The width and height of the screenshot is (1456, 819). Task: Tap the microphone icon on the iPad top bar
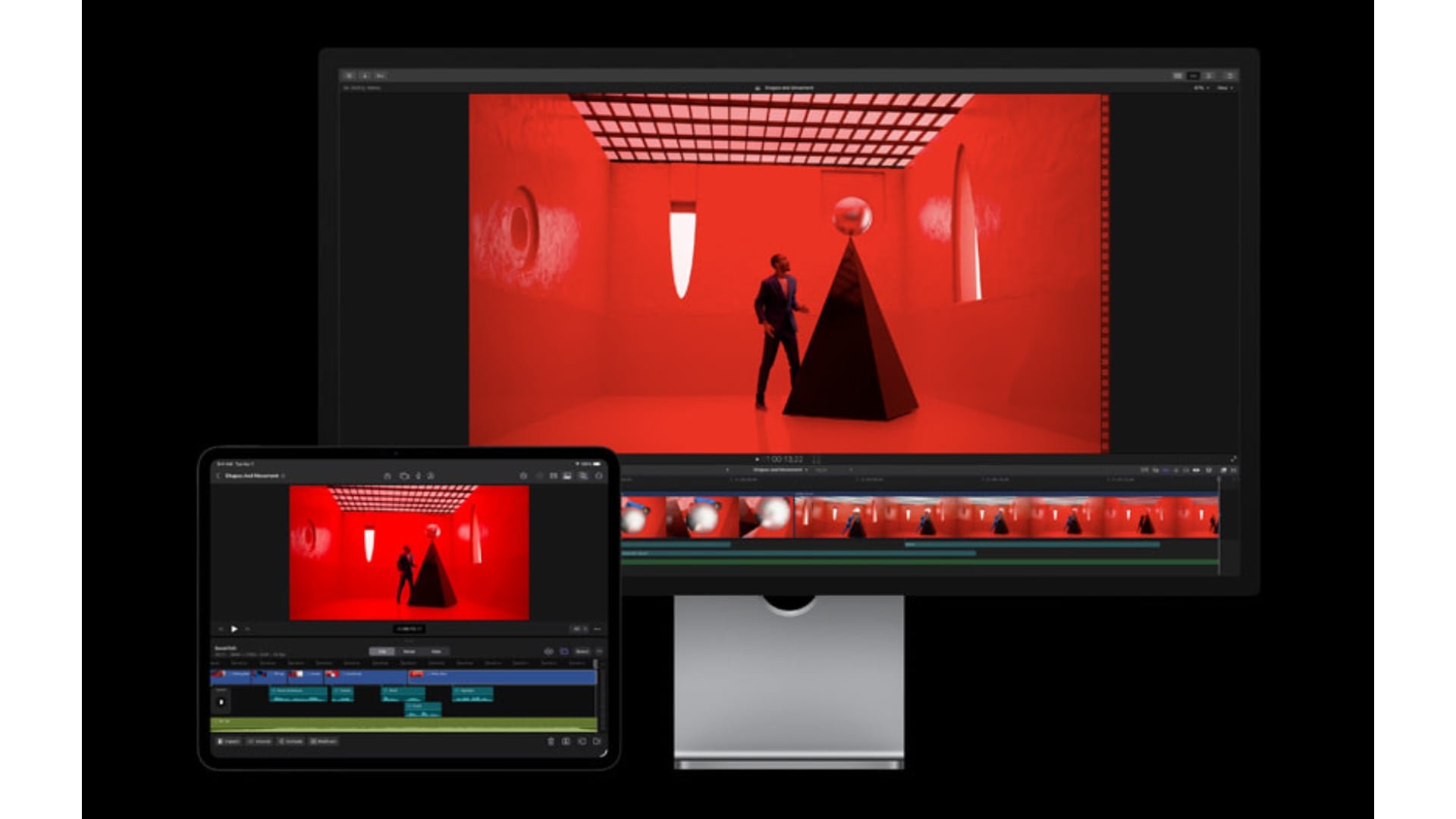pyautogui.click(x=418, y=475)
